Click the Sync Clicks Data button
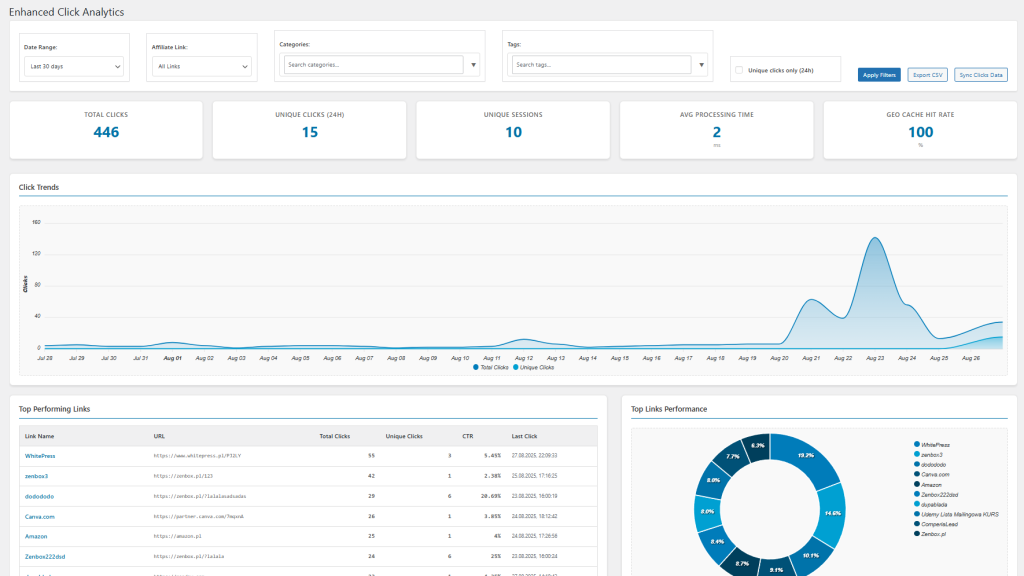The width and height of the screenshot is (1024, 576). [x=980, y=75]
